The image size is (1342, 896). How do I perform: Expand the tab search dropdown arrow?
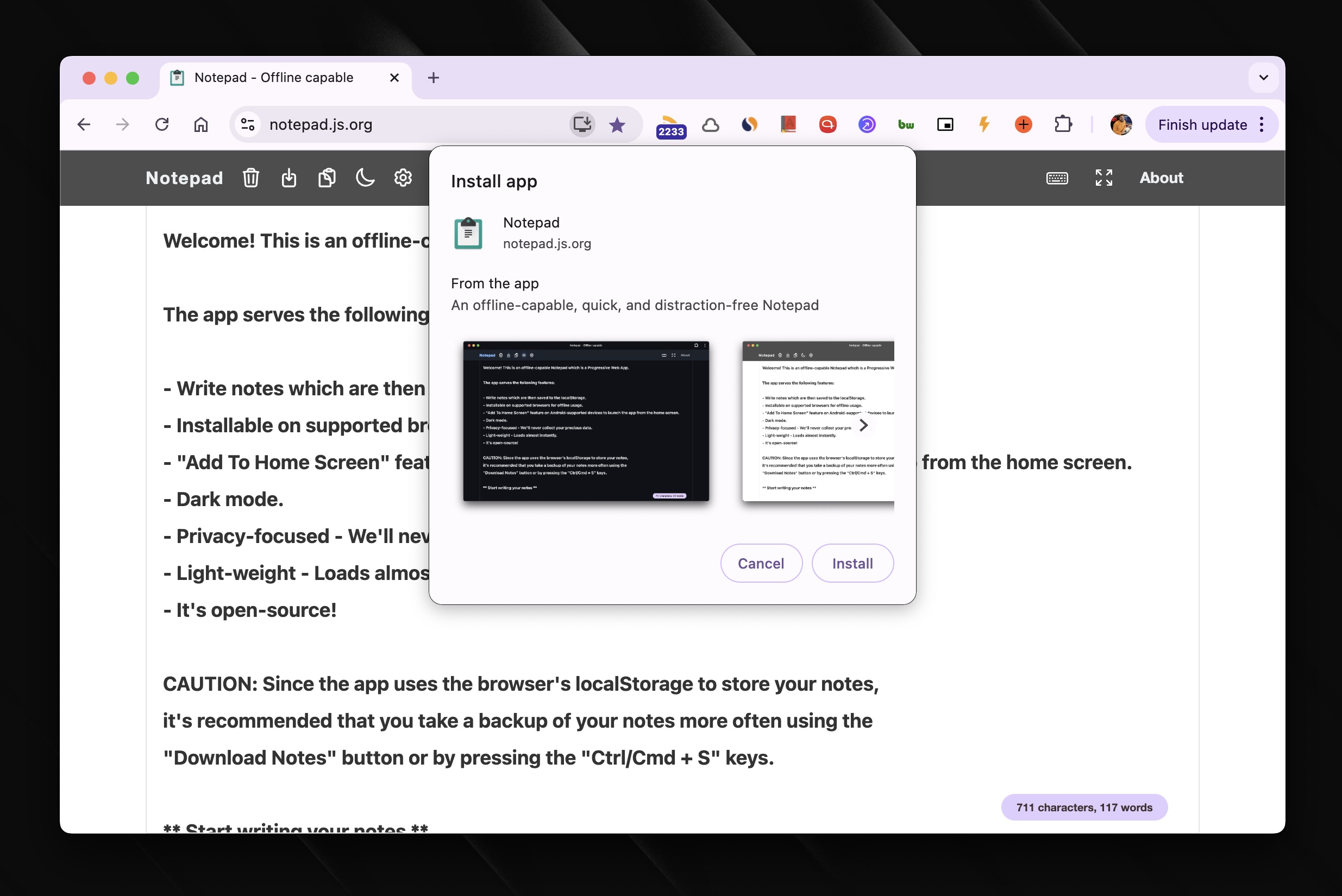tap(1264, 78)
